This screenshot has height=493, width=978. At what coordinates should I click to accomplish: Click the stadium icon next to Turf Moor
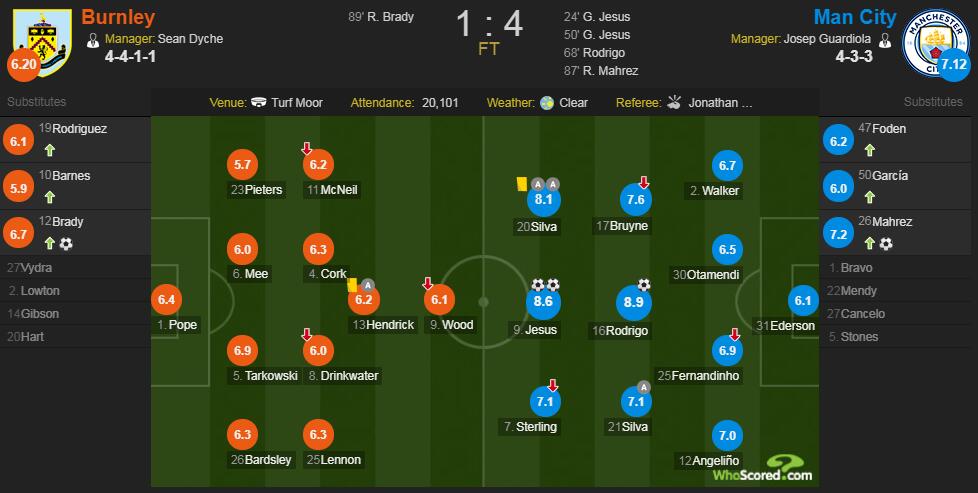pyautogui.click(x=259, y=102)
